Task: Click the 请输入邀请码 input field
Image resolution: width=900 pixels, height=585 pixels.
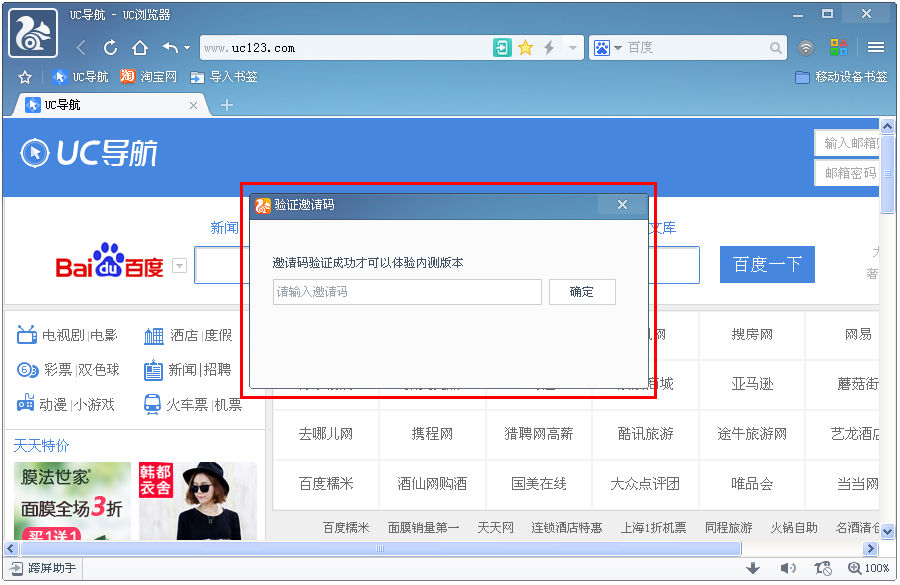Action: [407, 292]
